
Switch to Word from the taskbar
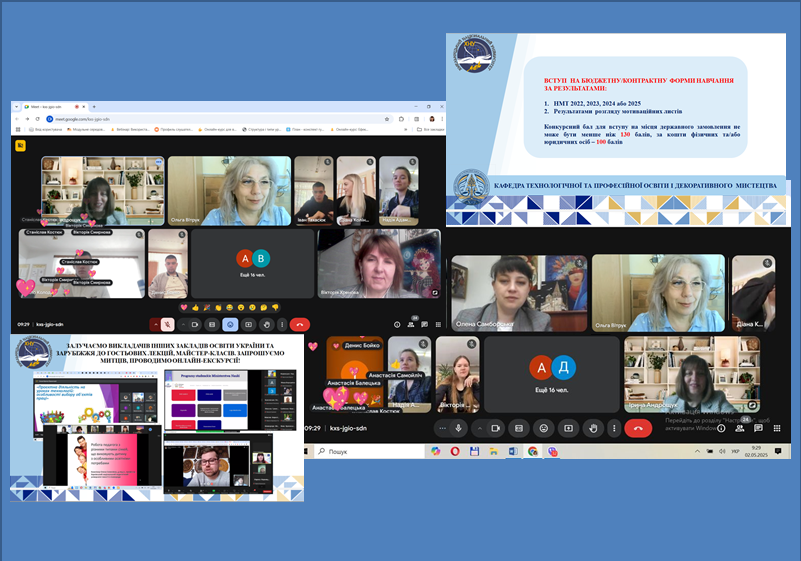513,451
